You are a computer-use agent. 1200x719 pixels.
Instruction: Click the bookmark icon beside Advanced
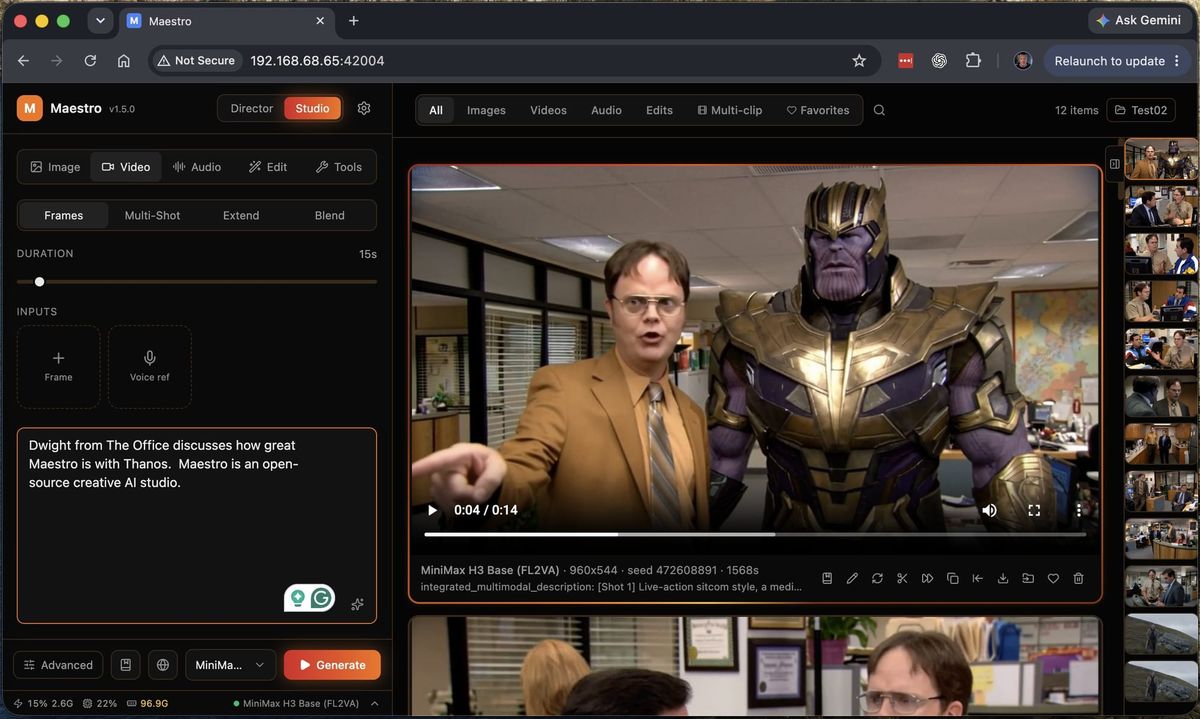click(x=125, y=665)
